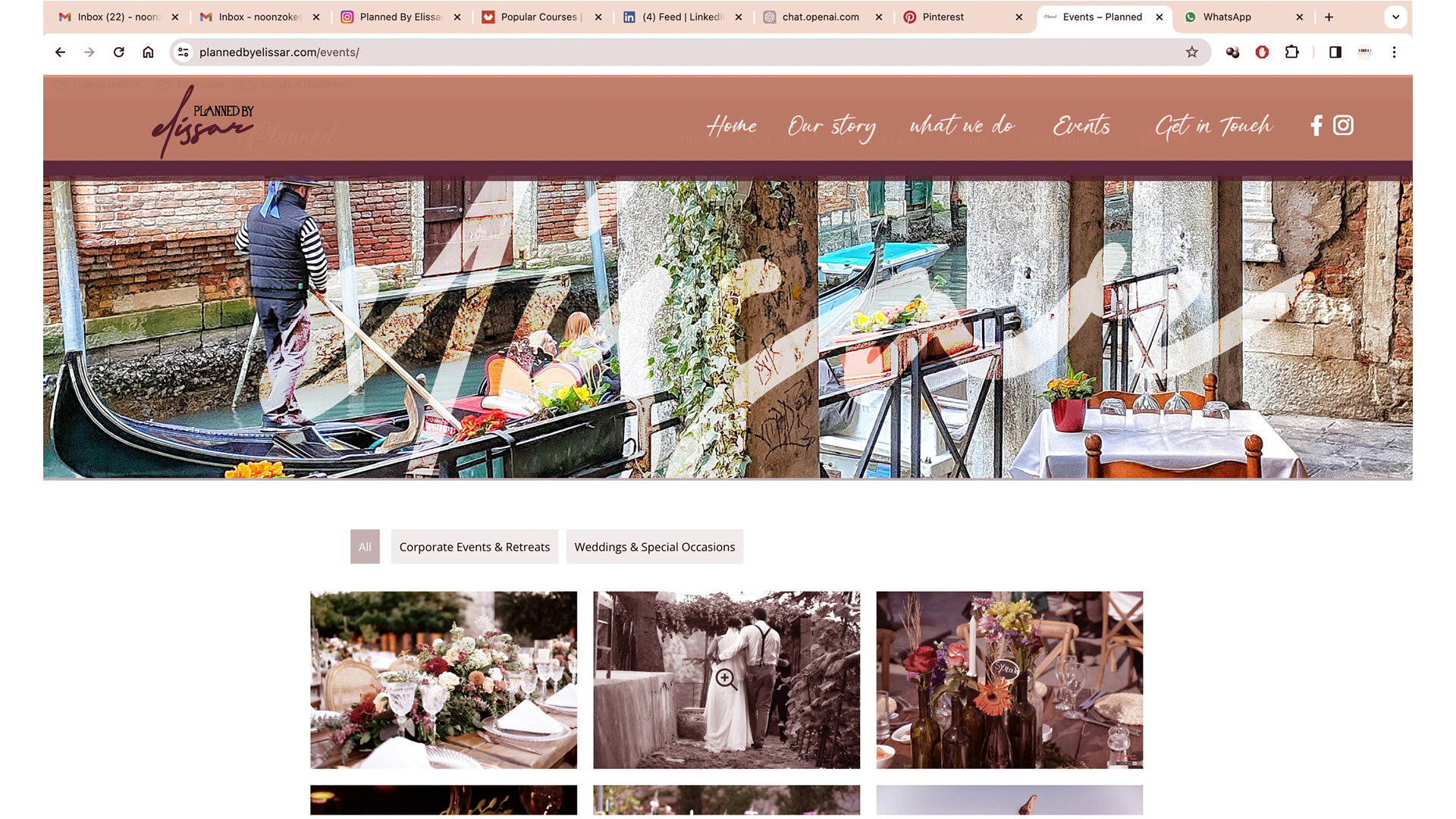The height and width of the screenshot is (819, 1456).
Task: Open the Chrome extensions puzzle icon
Action: pos(1291,52)
